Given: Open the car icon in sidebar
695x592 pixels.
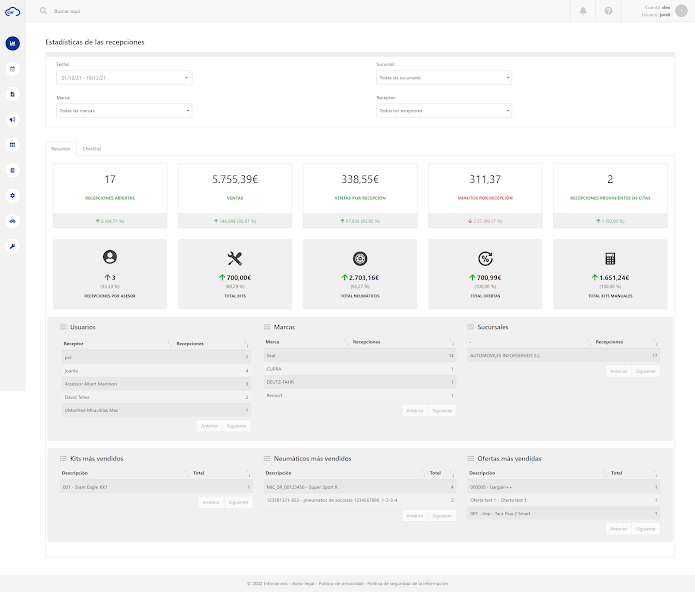Looking at the screenshot, I should click(x=13, y=220).
